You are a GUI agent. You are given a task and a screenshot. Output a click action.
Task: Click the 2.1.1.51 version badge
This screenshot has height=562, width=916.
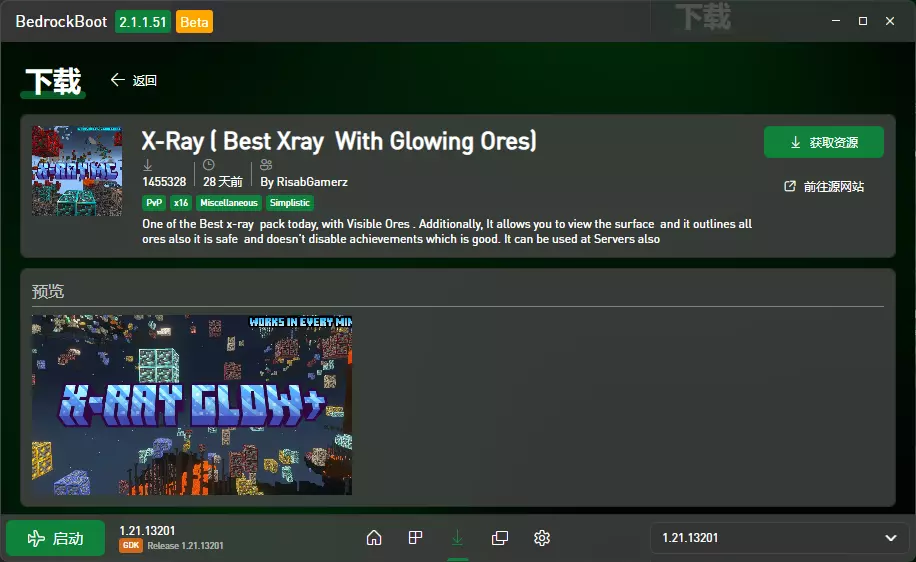point(143,22)
